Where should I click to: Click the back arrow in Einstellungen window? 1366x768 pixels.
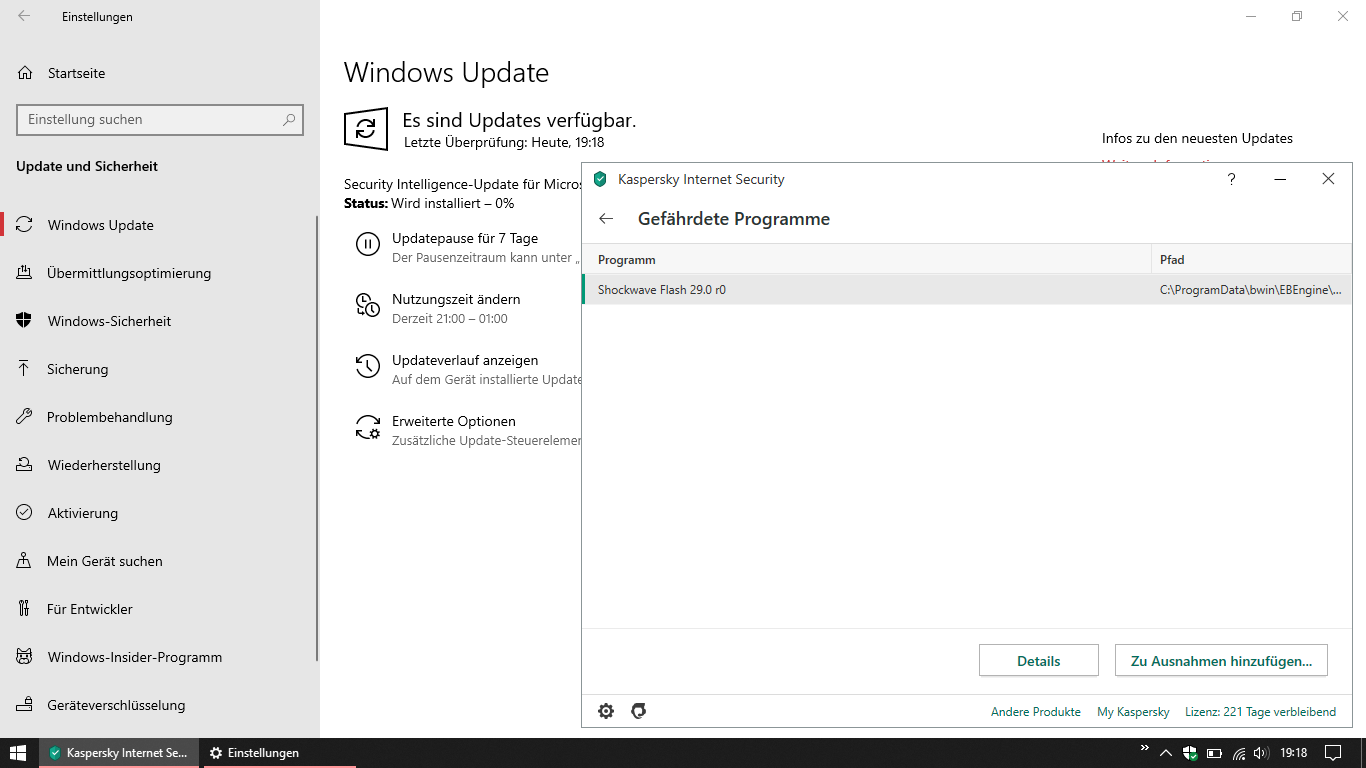tap(24, 16)
